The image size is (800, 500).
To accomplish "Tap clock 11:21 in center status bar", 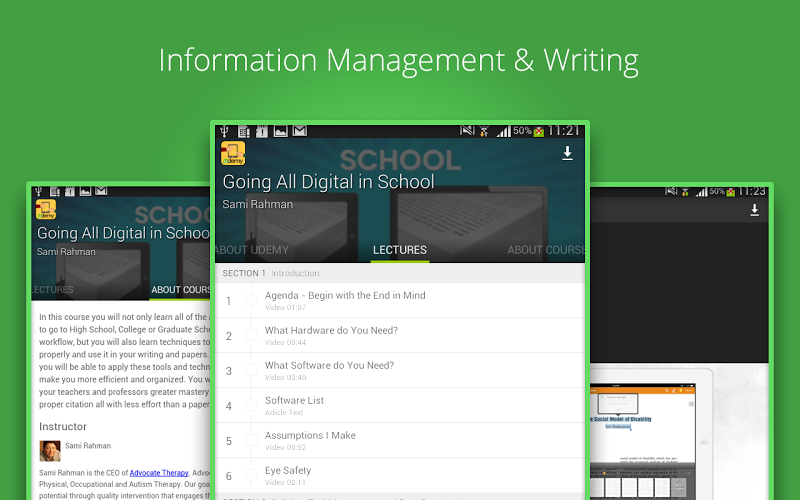I will coord(564,131).
